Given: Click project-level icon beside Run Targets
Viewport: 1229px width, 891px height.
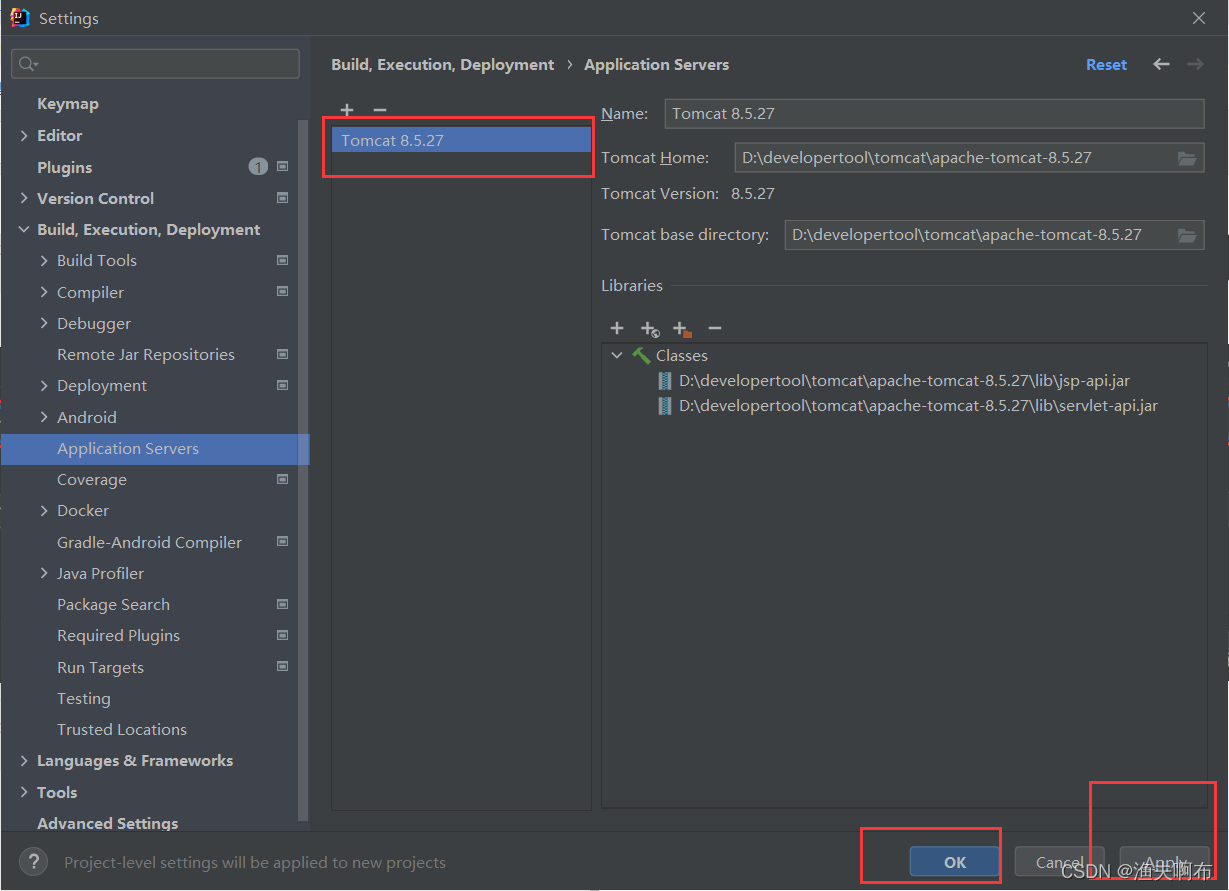Looking at the screenshot, I should (282, 667).
